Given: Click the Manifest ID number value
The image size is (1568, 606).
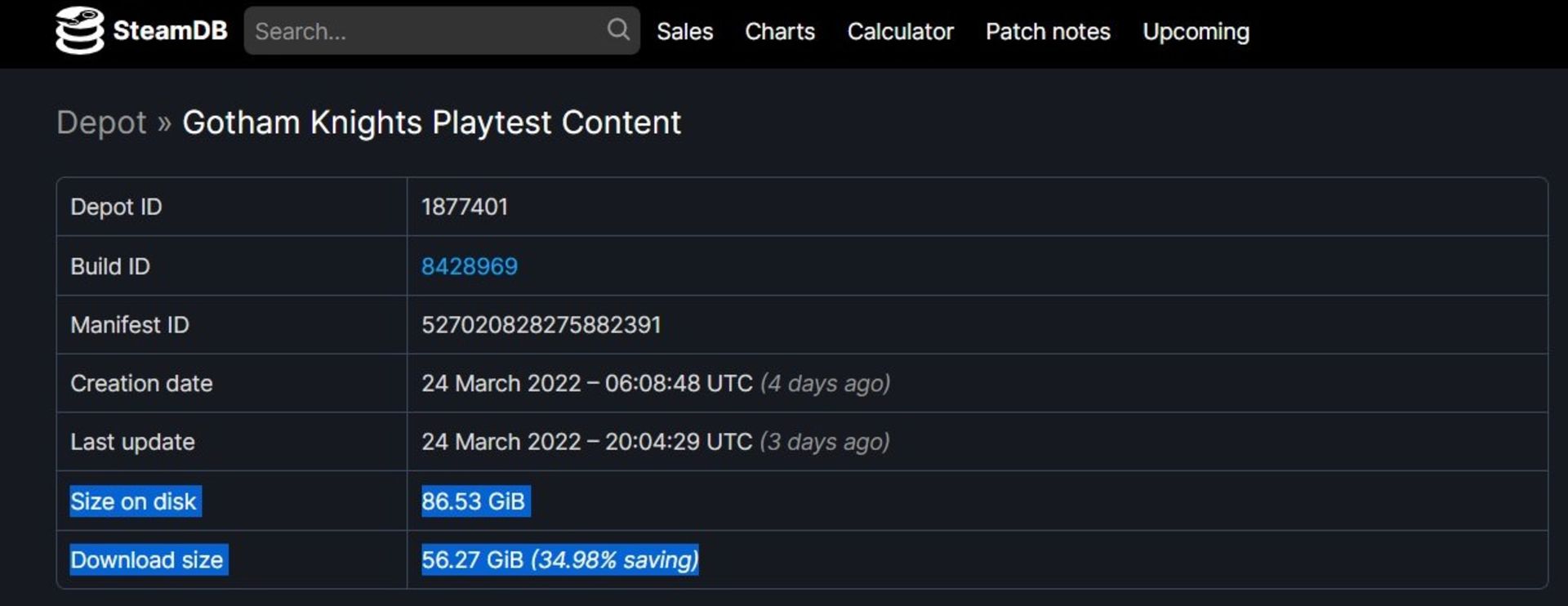Looking at the screenshot, I should tap(541, 325).
